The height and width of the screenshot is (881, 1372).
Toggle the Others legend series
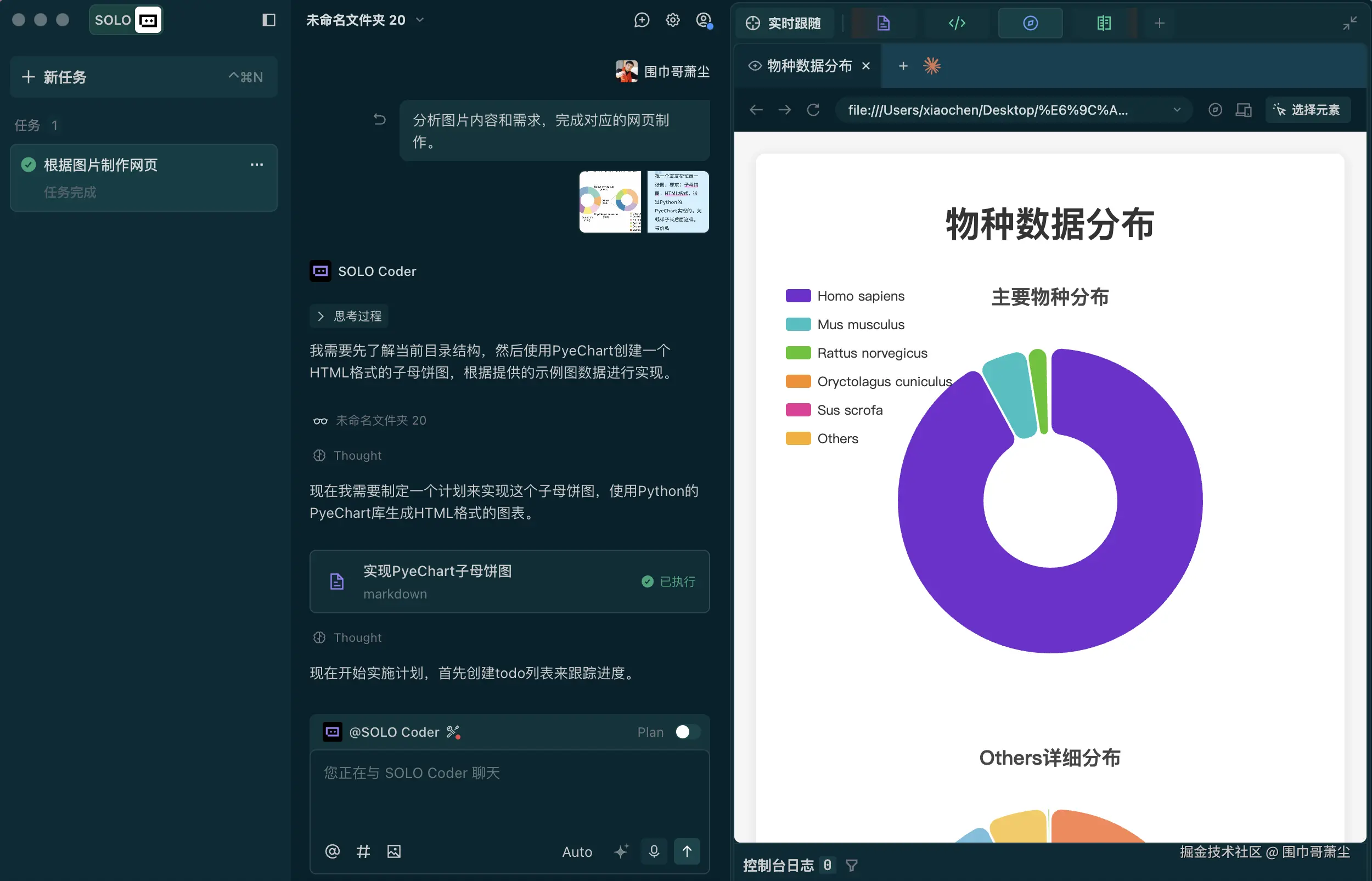click(x=822, y=439)
